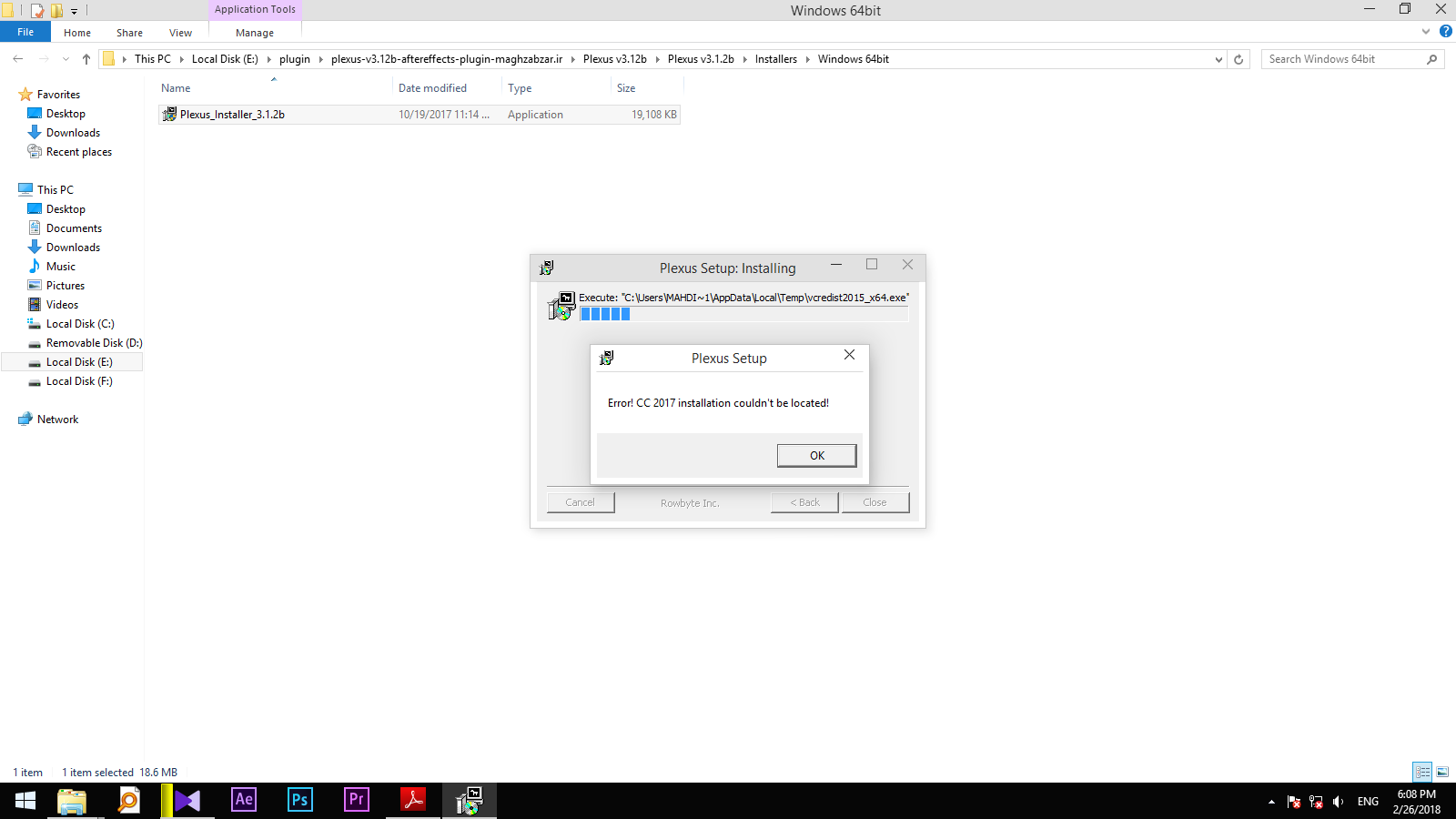
Task: Switch to the View ribbon tab
Action: [180, 33]
